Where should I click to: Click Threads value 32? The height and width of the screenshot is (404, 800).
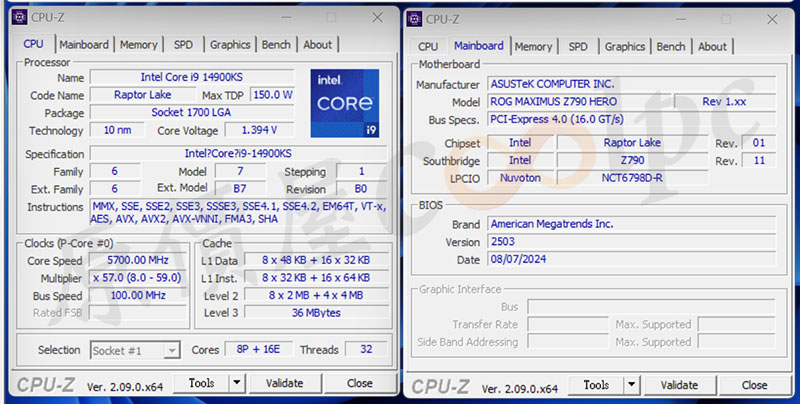tap(366, 349)
